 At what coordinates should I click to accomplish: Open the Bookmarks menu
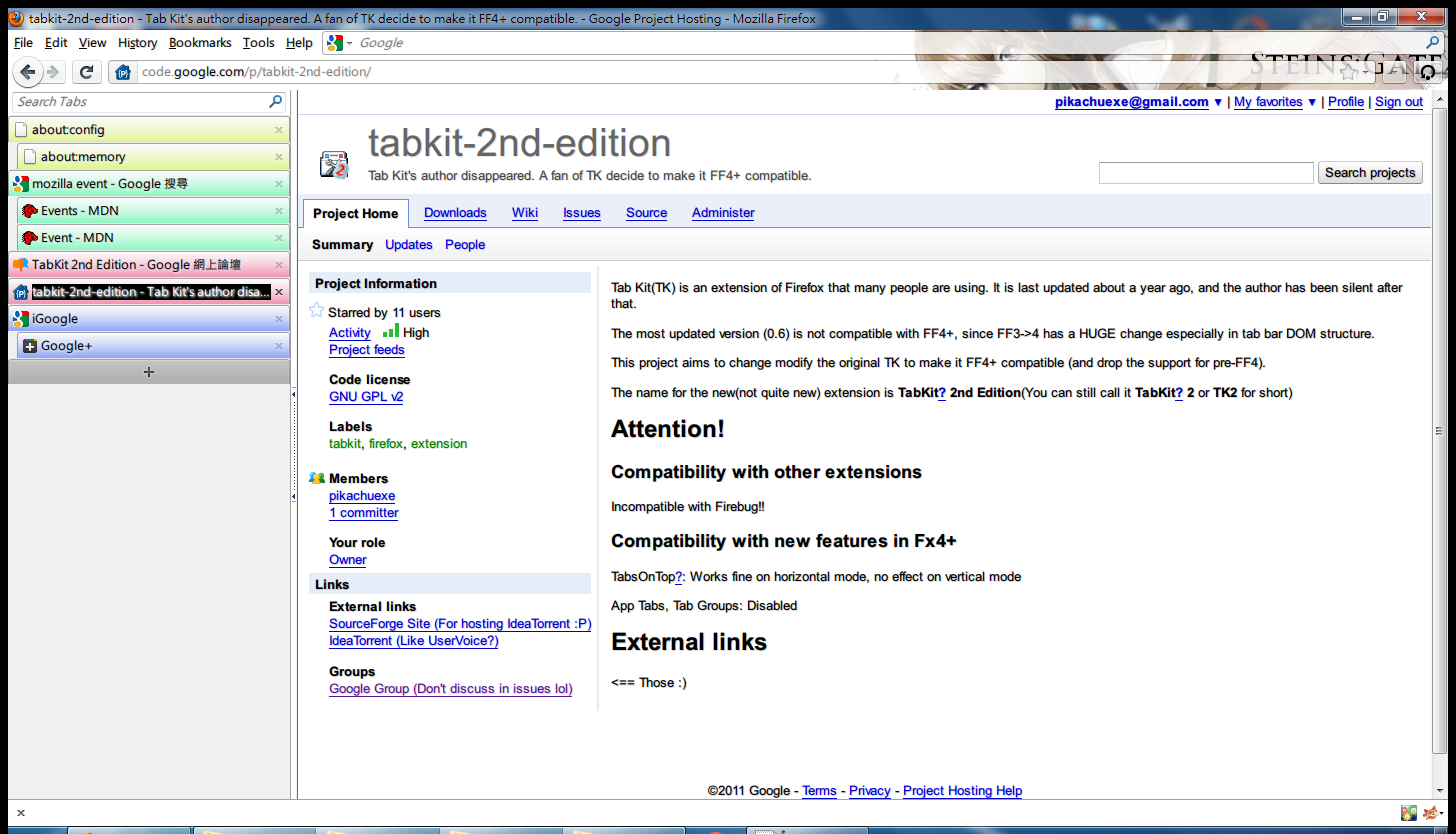pos(200,43)
